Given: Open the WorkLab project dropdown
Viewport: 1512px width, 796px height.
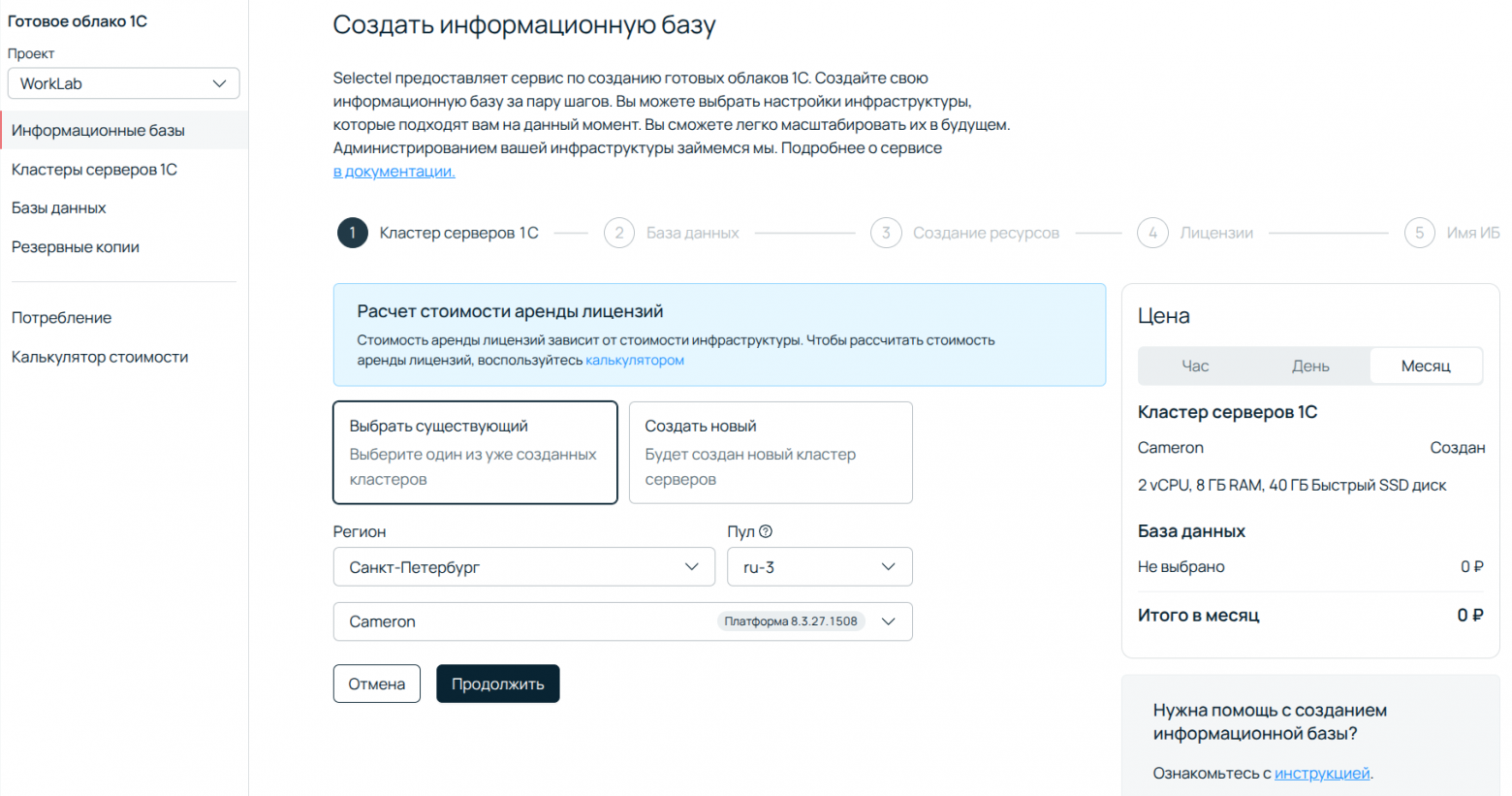Looking at the screenshot, I should click(123, 83).
